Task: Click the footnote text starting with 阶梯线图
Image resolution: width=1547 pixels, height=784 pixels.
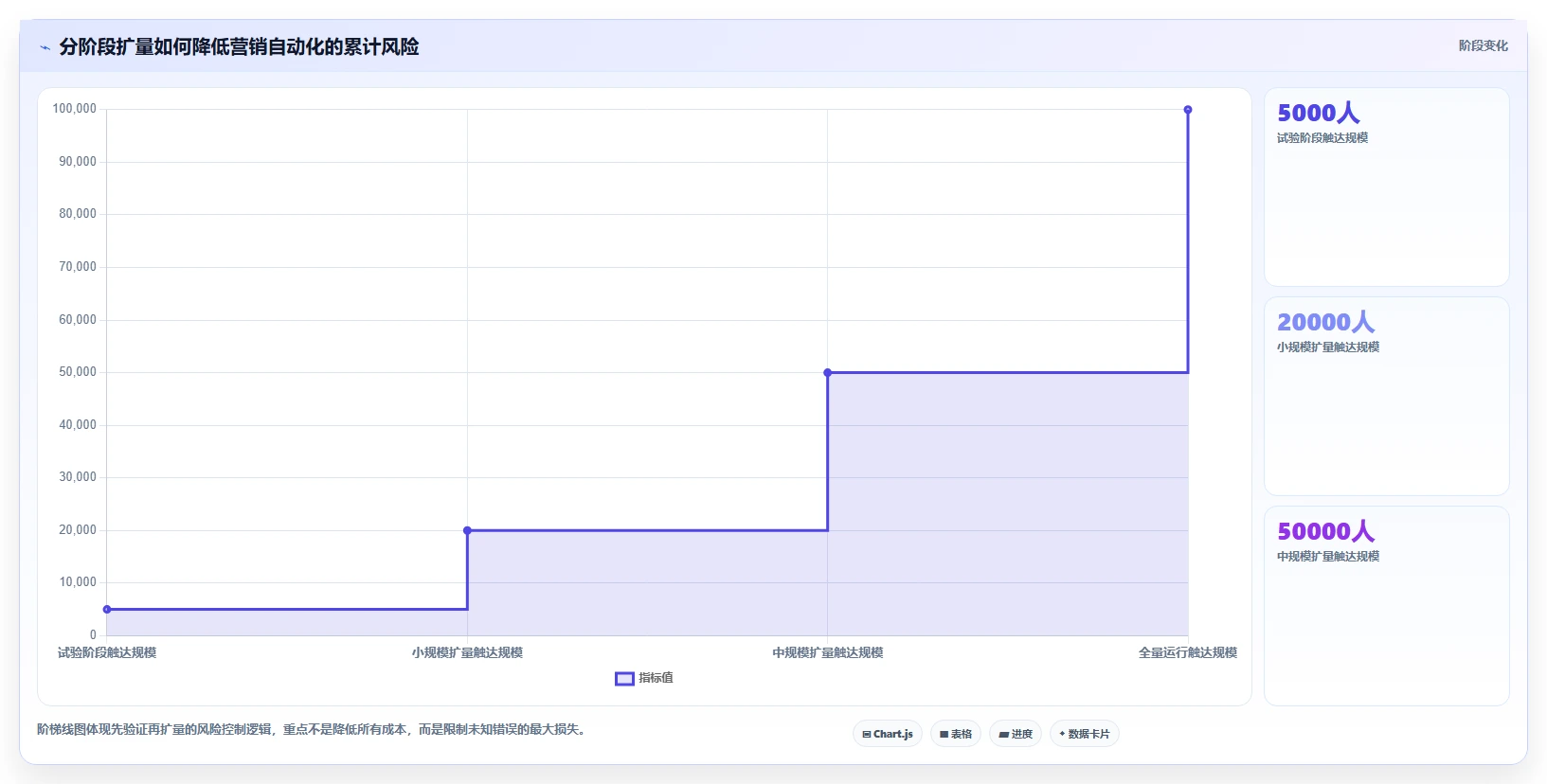Action: [x=313, y=729]
